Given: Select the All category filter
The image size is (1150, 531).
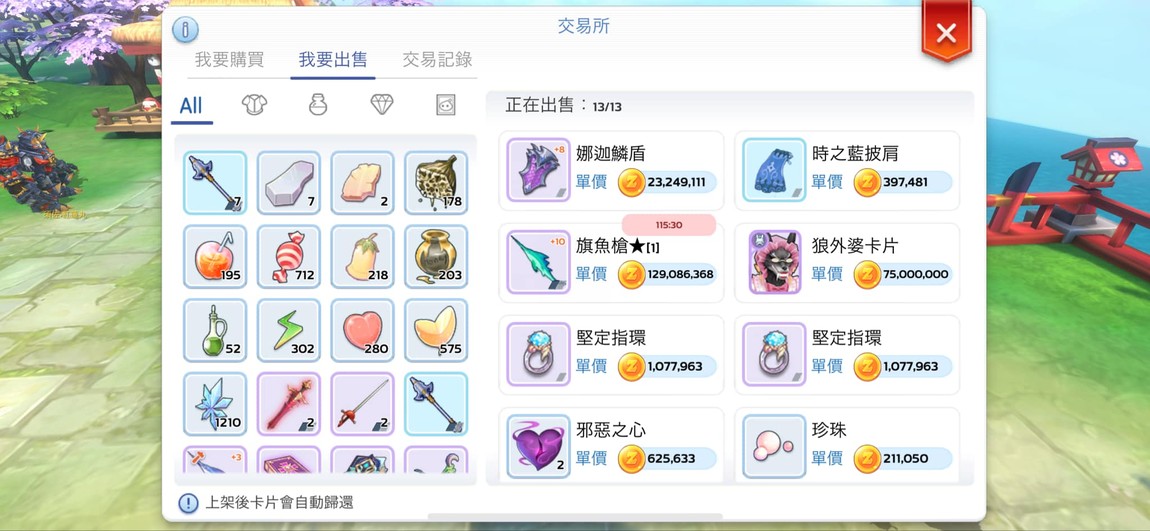Looking at the screenshot, I should tap(191, 106).
